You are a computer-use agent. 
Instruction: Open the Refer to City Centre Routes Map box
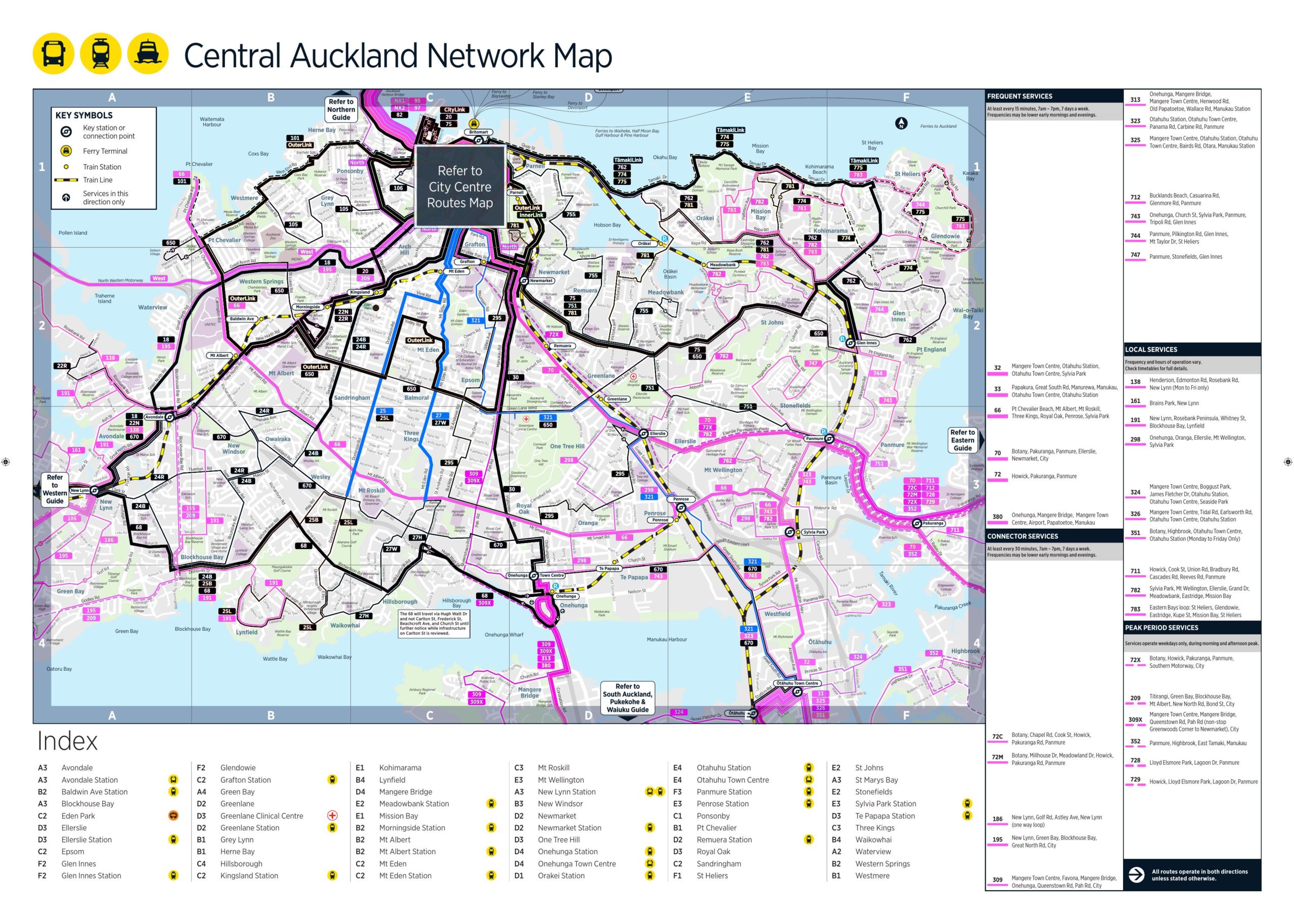[x=459, y=187]
